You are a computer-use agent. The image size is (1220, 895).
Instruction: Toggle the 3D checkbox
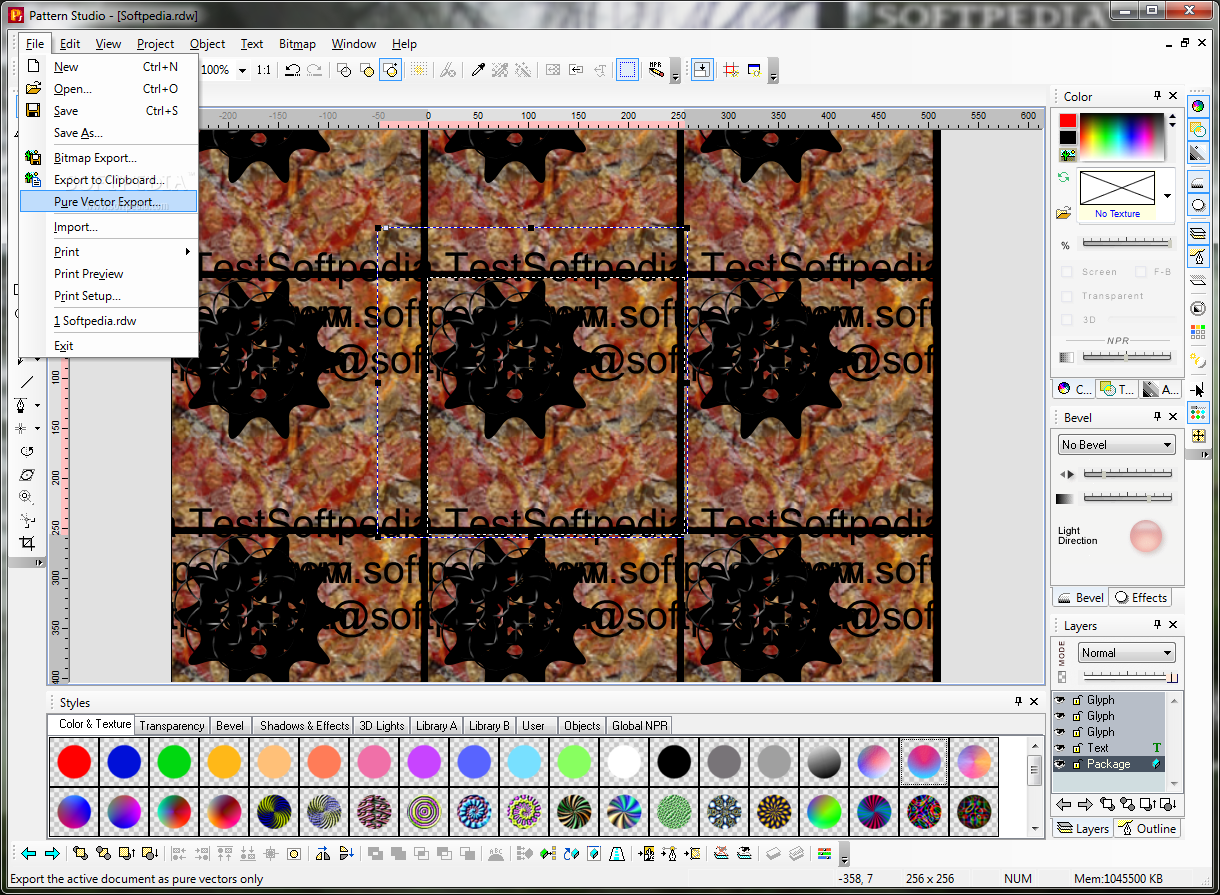tap(1067, 320)
